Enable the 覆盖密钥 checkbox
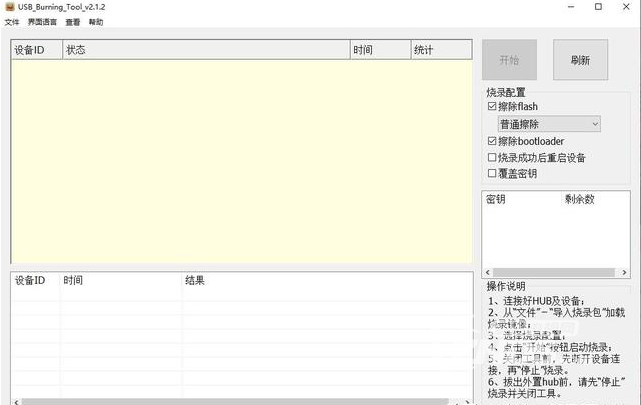641x405 pixels. click(492, 173)
